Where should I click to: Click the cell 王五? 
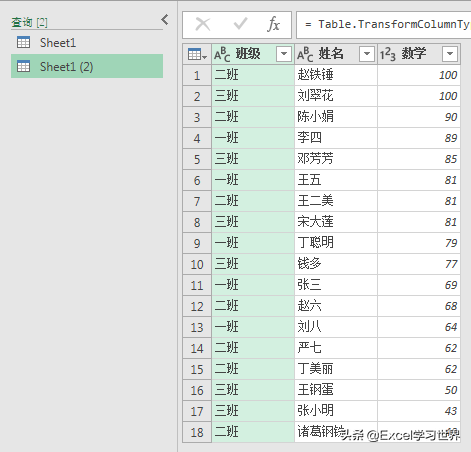pyautogui.click(x=336, y=180)
